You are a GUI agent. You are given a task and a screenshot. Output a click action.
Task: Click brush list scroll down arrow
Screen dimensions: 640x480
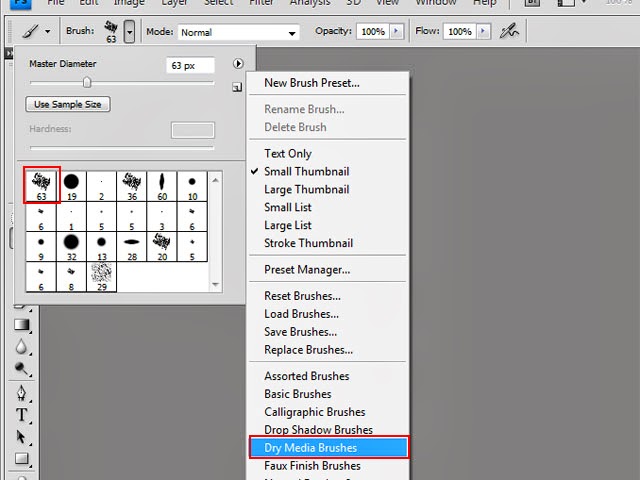click(216, 284)
